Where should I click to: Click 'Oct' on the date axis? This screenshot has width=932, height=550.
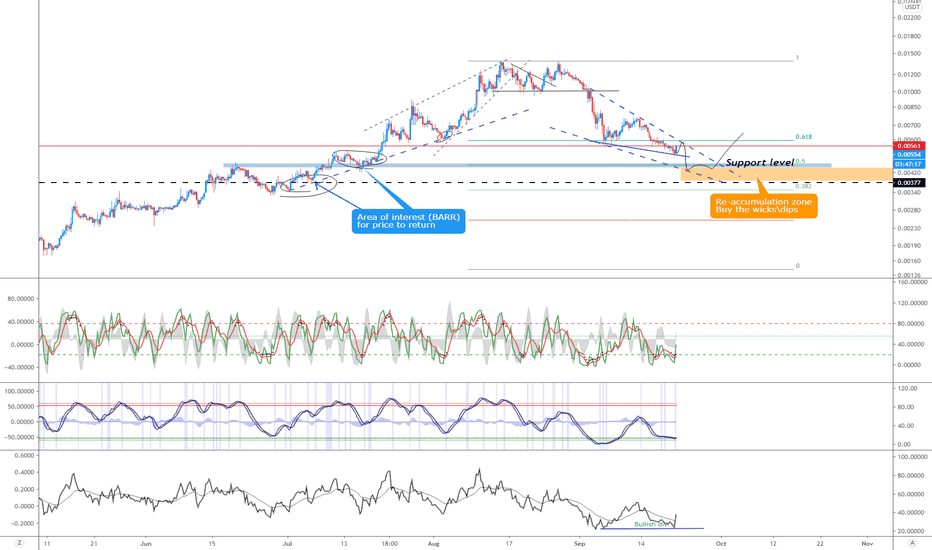click(721, 543)
